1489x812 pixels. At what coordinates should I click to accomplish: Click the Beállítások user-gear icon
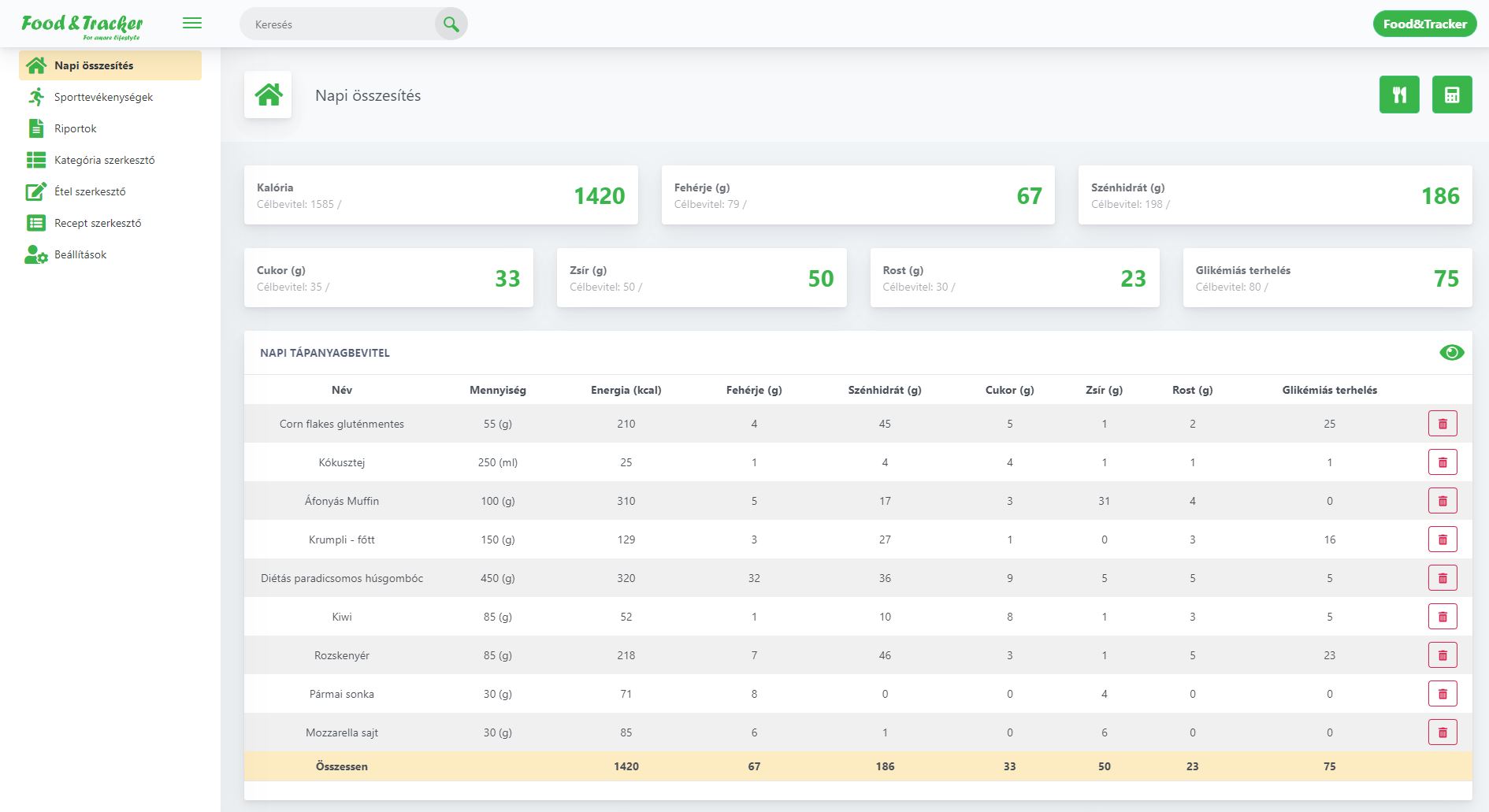36,254
